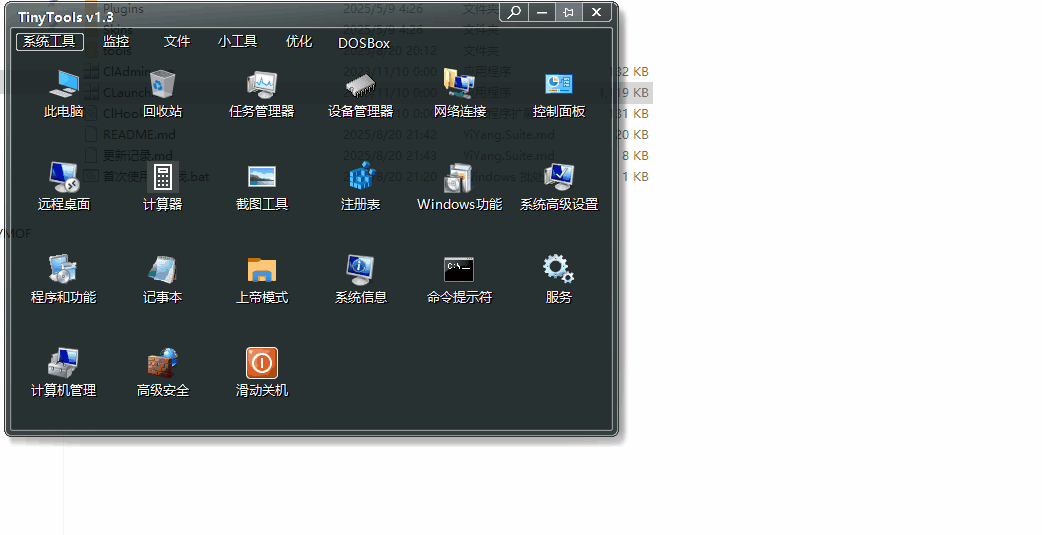Screen dimensions: 1042x535
Task: Open the 服务 services gear icon
Action: [558, 271]
